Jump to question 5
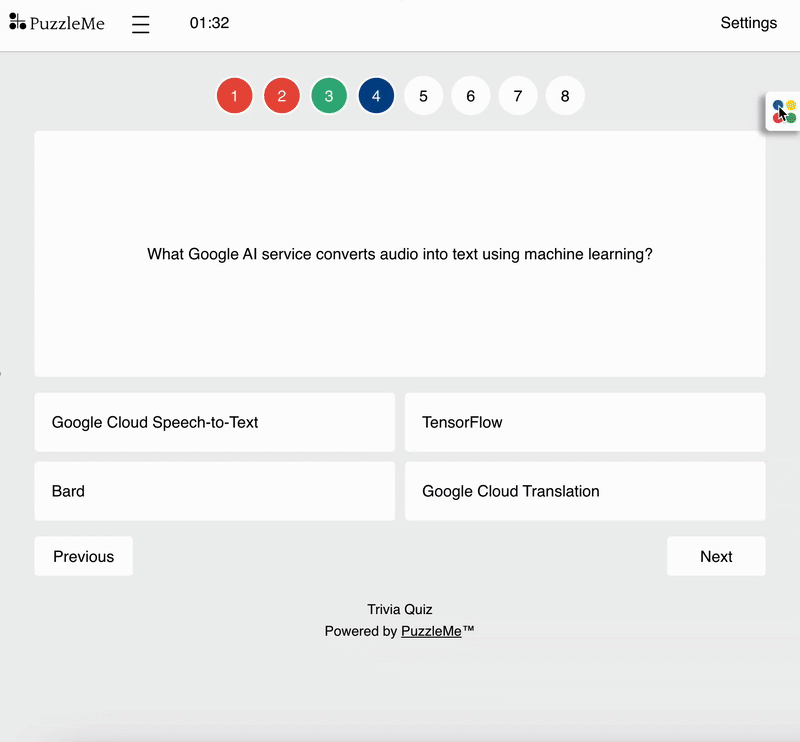The image size is (800, 742). pyautogui.click(x=423, y=96)
